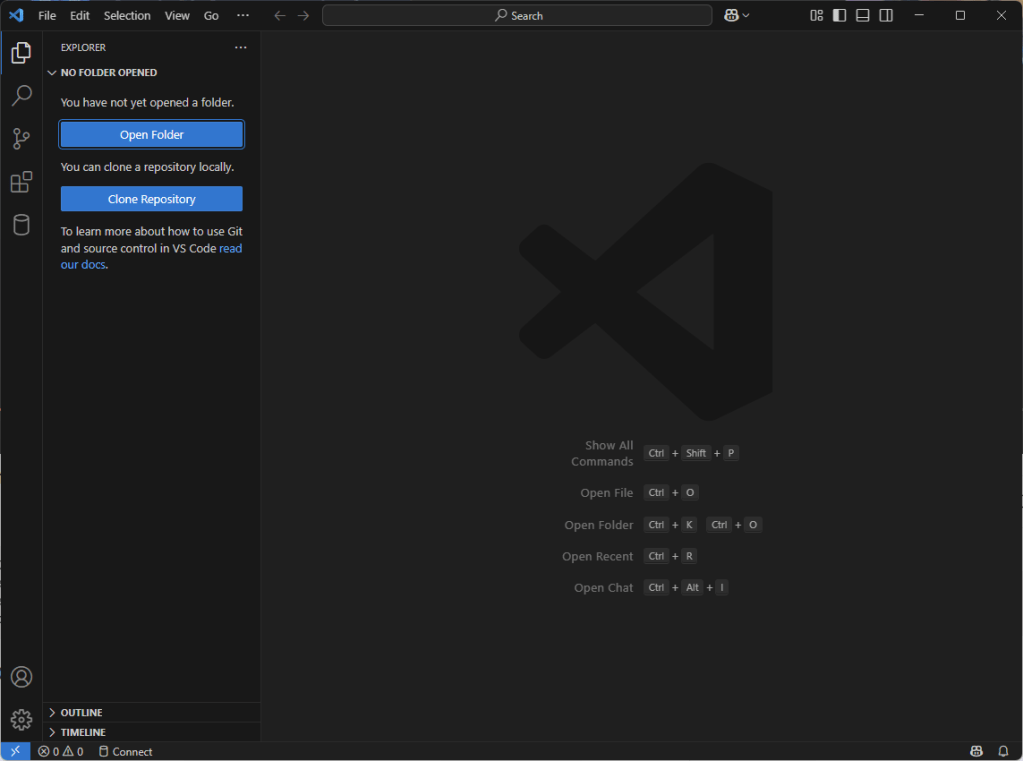
Task: Click the Accounts icon
Action: pyautogui.click(x=21, y=677)
